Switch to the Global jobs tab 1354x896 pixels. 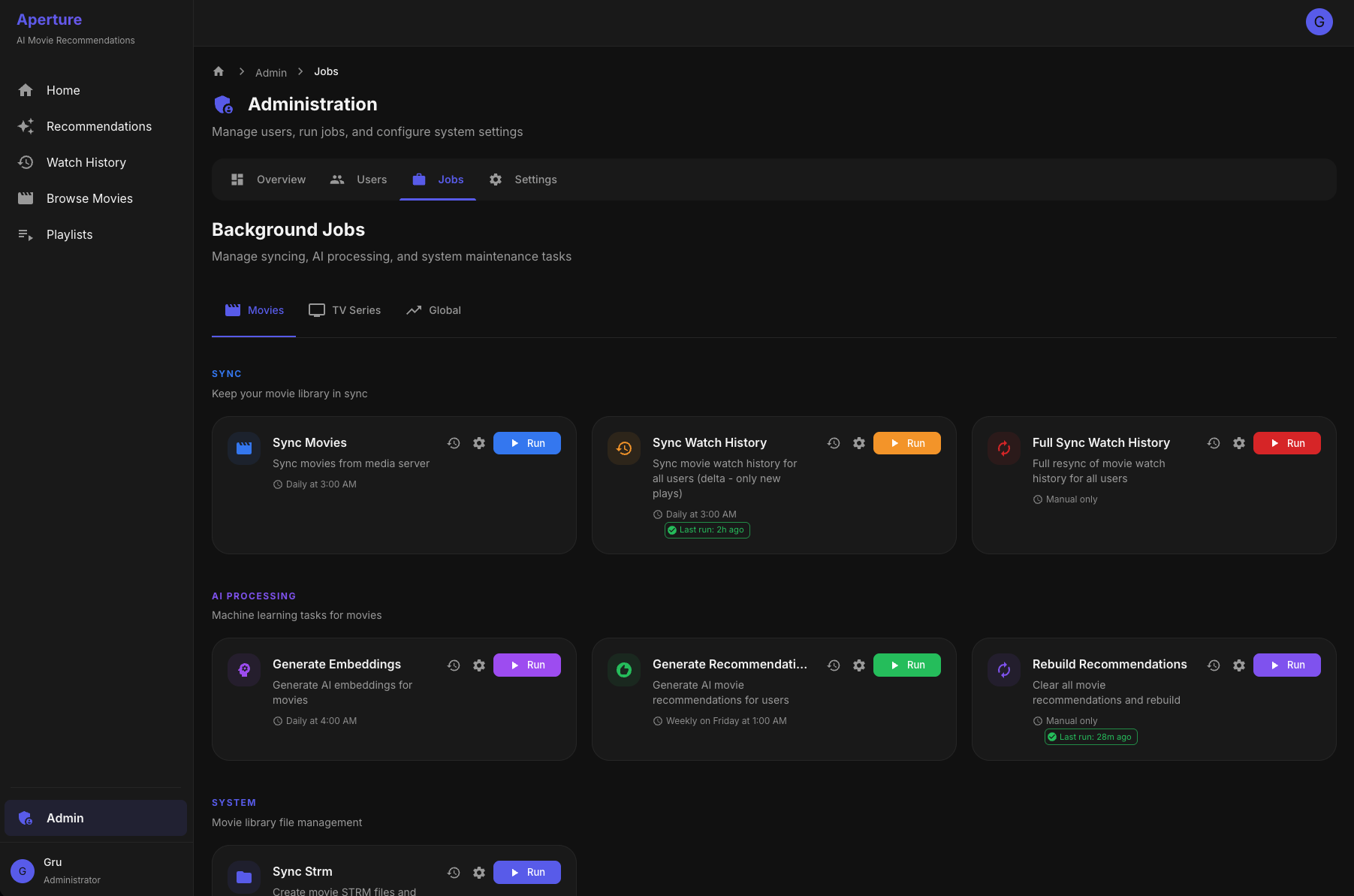pyautogui.click(x=433, y=310)
